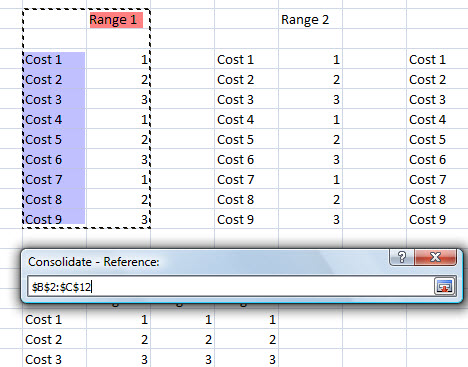Click value 1 beside Cost 1 under Range 1
The image size is (468, 367).
click(x=144, y=60)
